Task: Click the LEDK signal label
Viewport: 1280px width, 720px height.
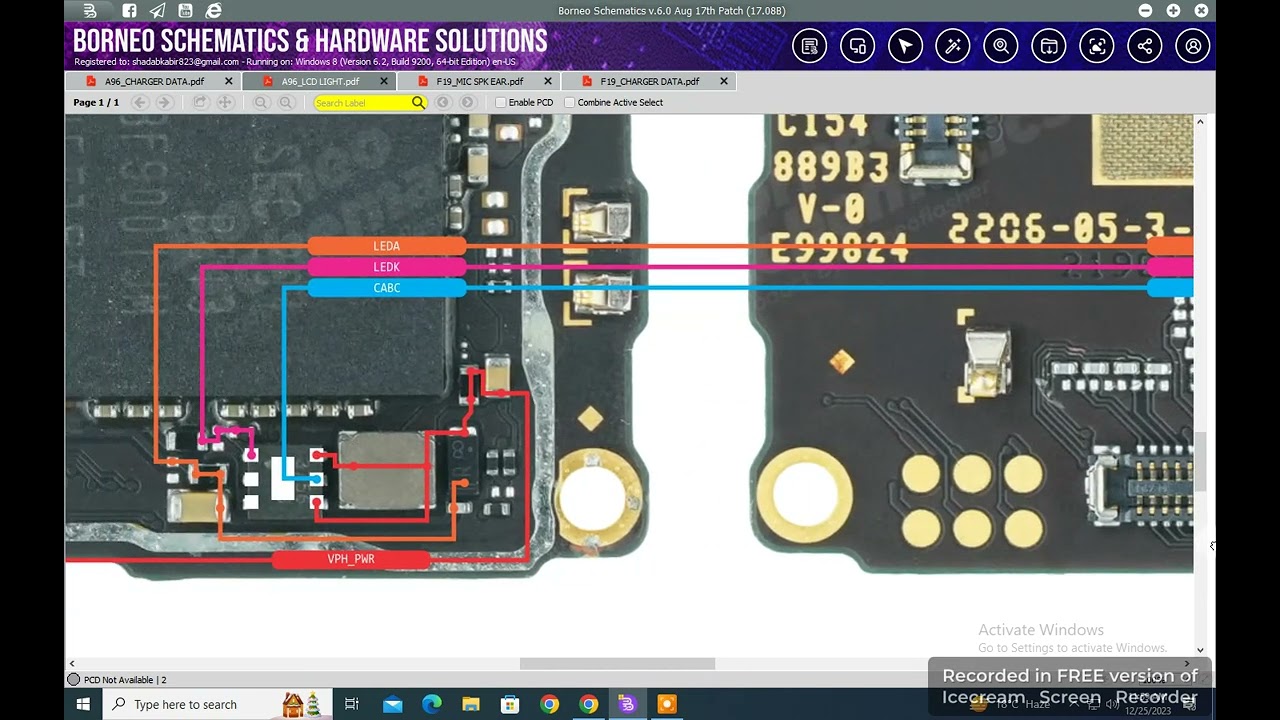Action: (x=386, y=267)
